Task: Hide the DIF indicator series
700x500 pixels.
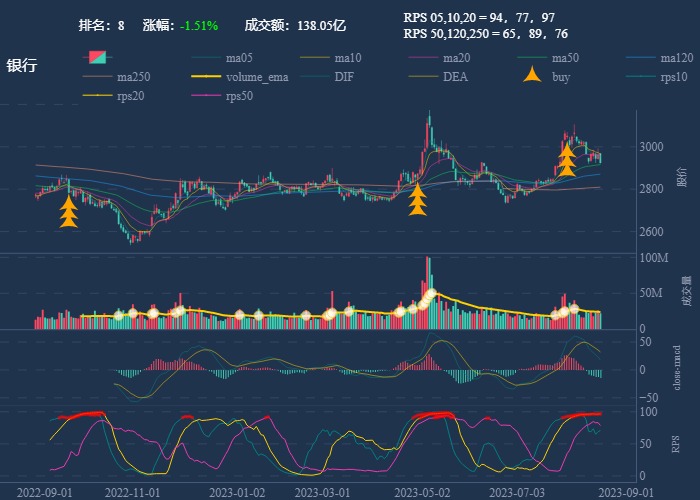Action: (x=336, y=77)
